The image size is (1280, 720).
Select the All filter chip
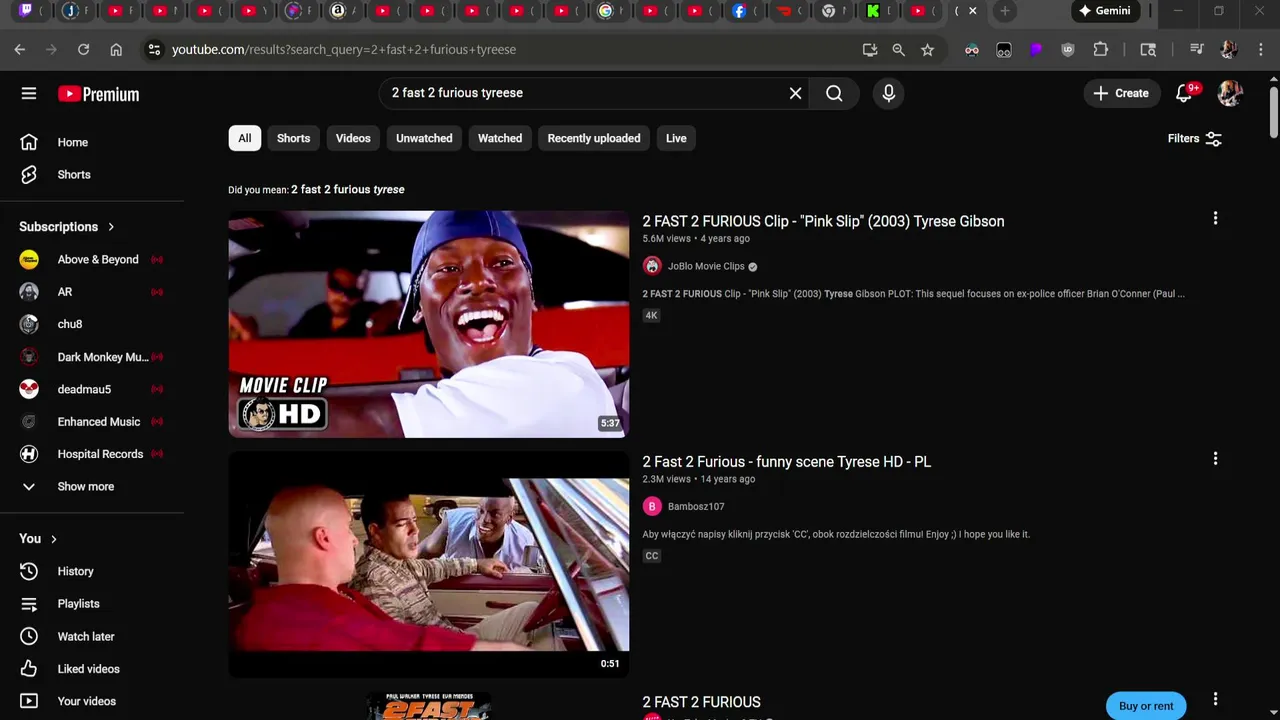point(245,138)
